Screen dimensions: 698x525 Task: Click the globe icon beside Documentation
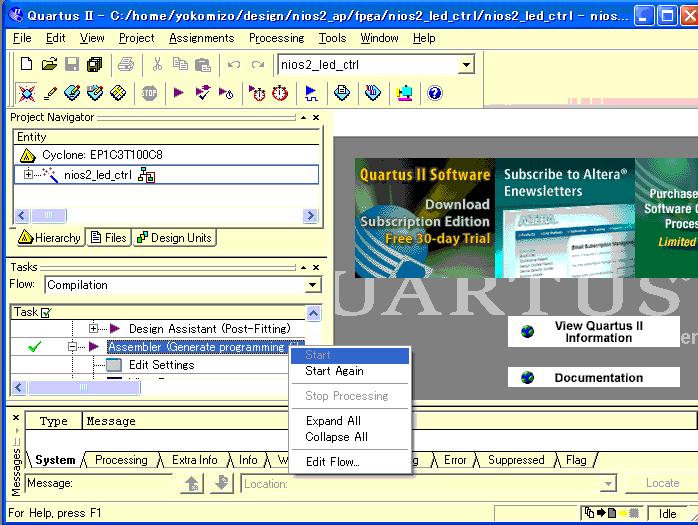(528, 378)
